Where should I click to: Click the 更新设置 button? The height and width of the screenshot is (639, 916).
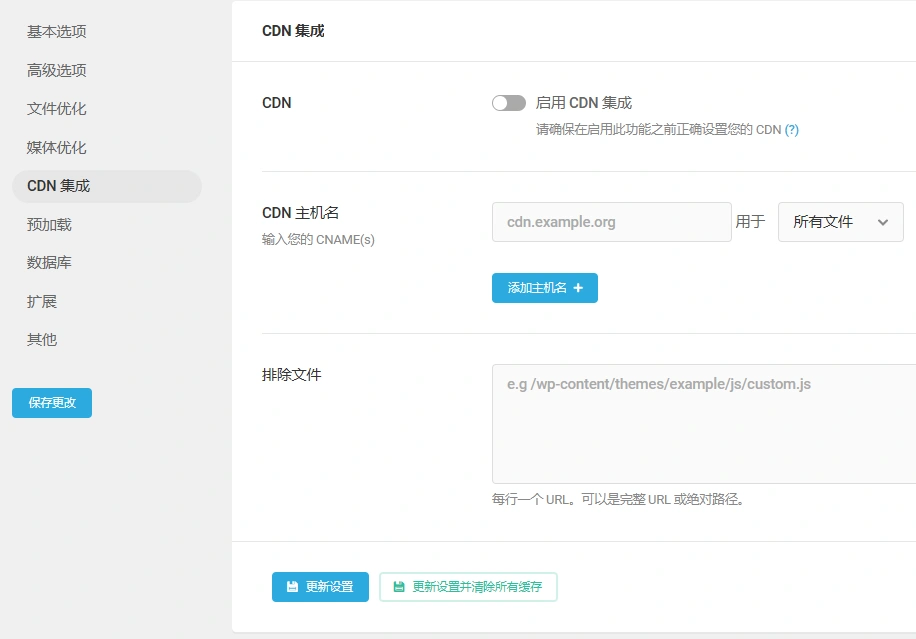[320, 587]
